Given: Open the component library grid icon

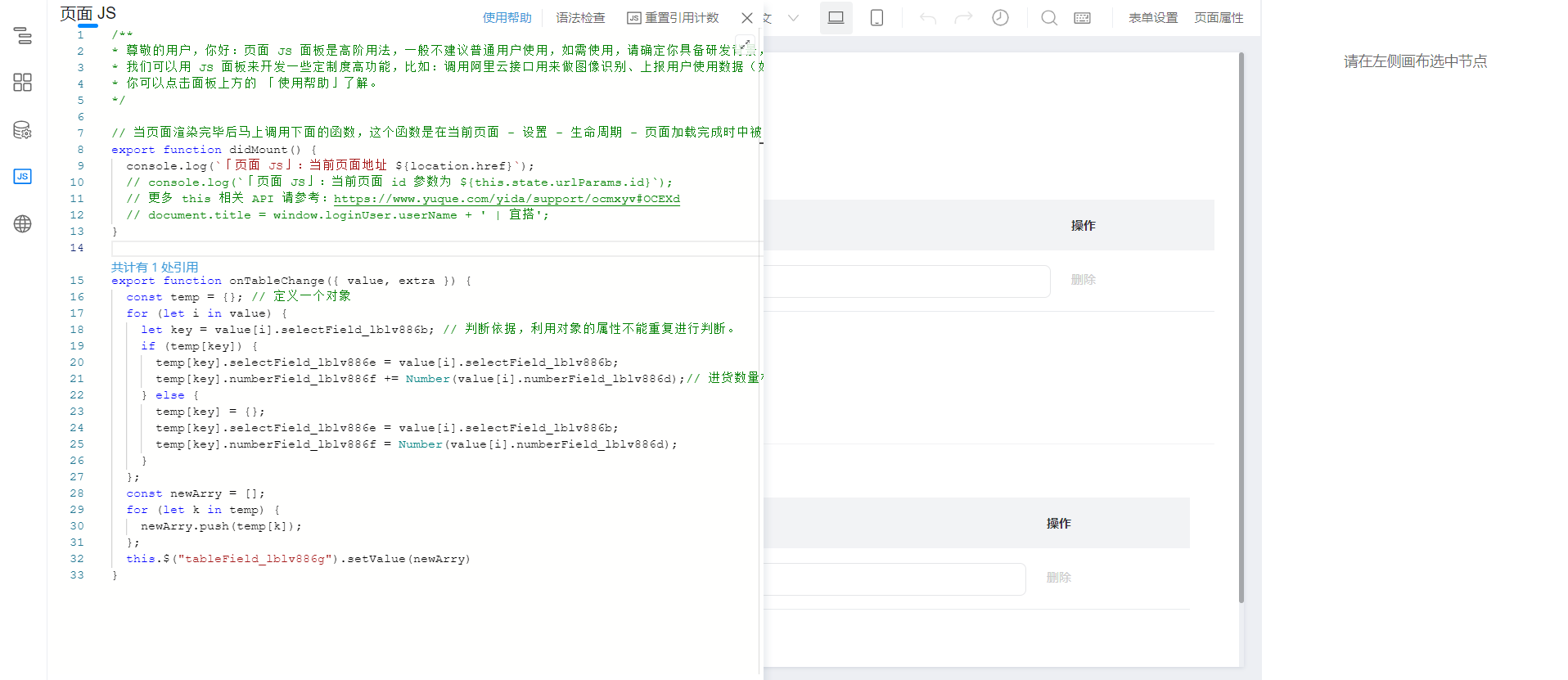Looking at the screenshot, I should tap(23, 83).
